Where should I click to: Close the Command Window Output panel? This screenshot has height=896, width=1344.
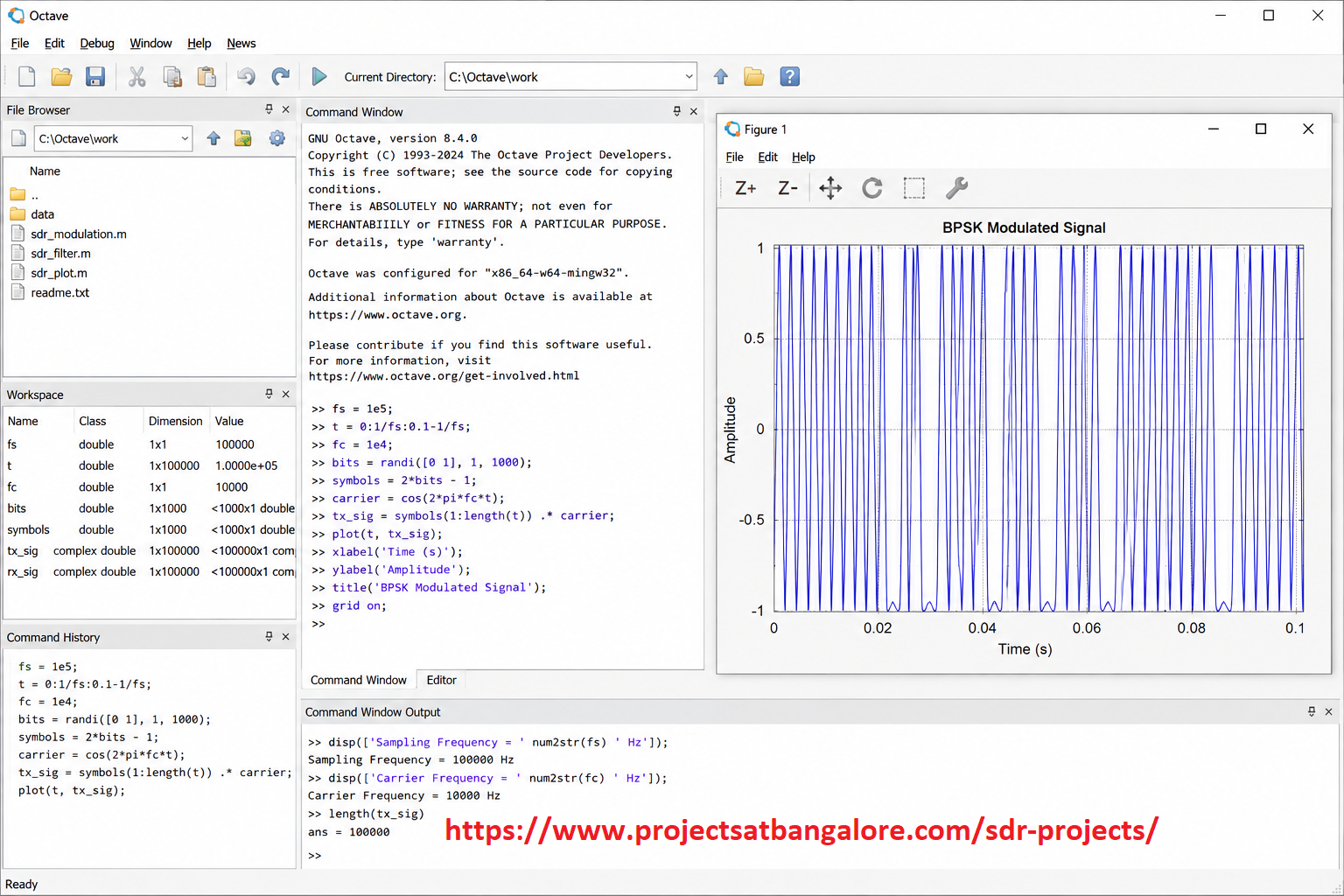[x=1328, y=711]
